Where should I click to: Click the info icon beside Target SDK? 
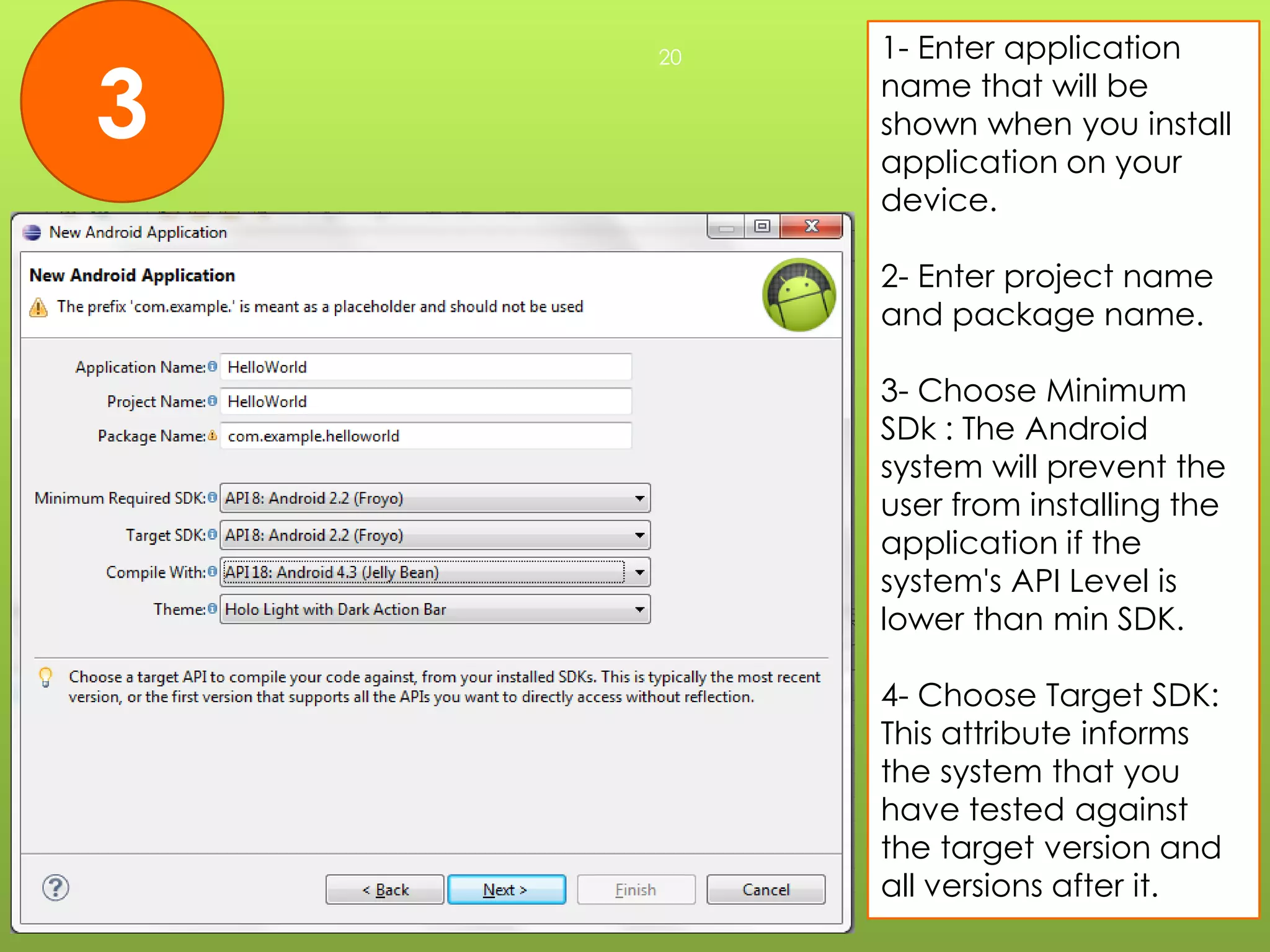click(x=212, y=534)
